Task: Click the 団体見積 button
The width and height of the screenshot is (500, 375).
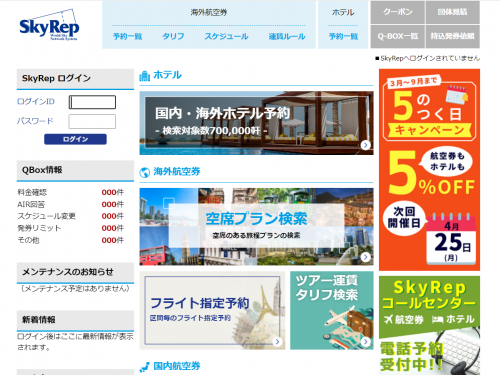Action: point(453,12)
